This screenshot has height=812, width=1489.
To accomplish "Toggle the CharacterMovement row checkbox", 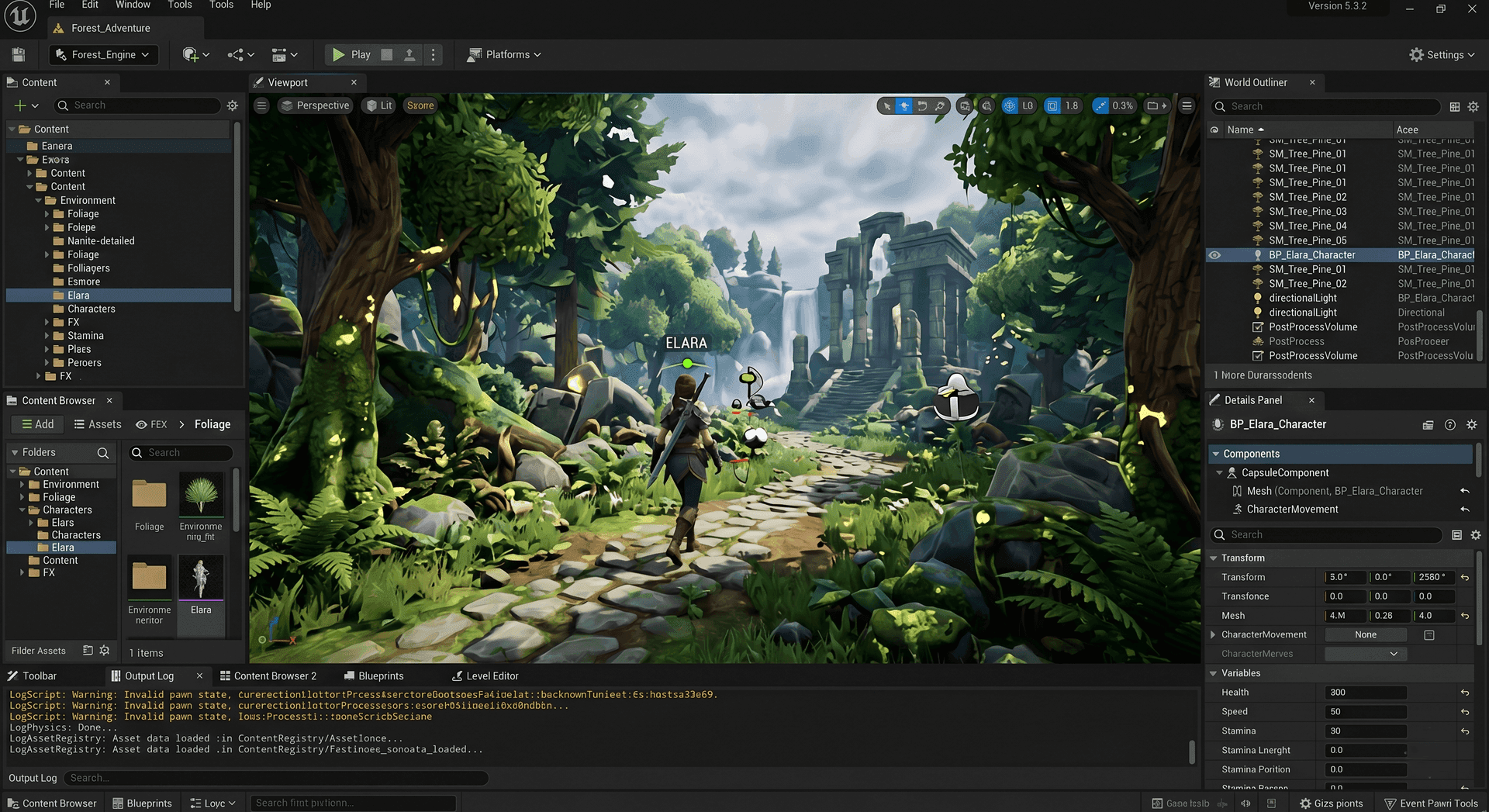I will coord(1429,635).
